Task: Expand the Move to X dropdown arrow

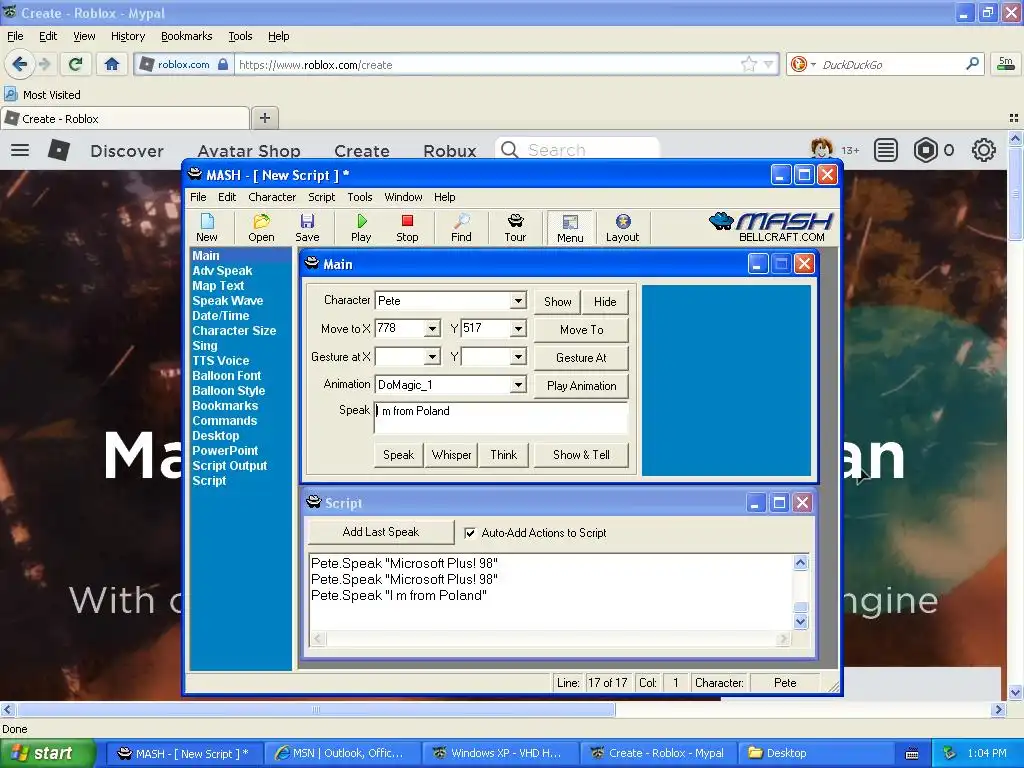Action: (432, 328)
